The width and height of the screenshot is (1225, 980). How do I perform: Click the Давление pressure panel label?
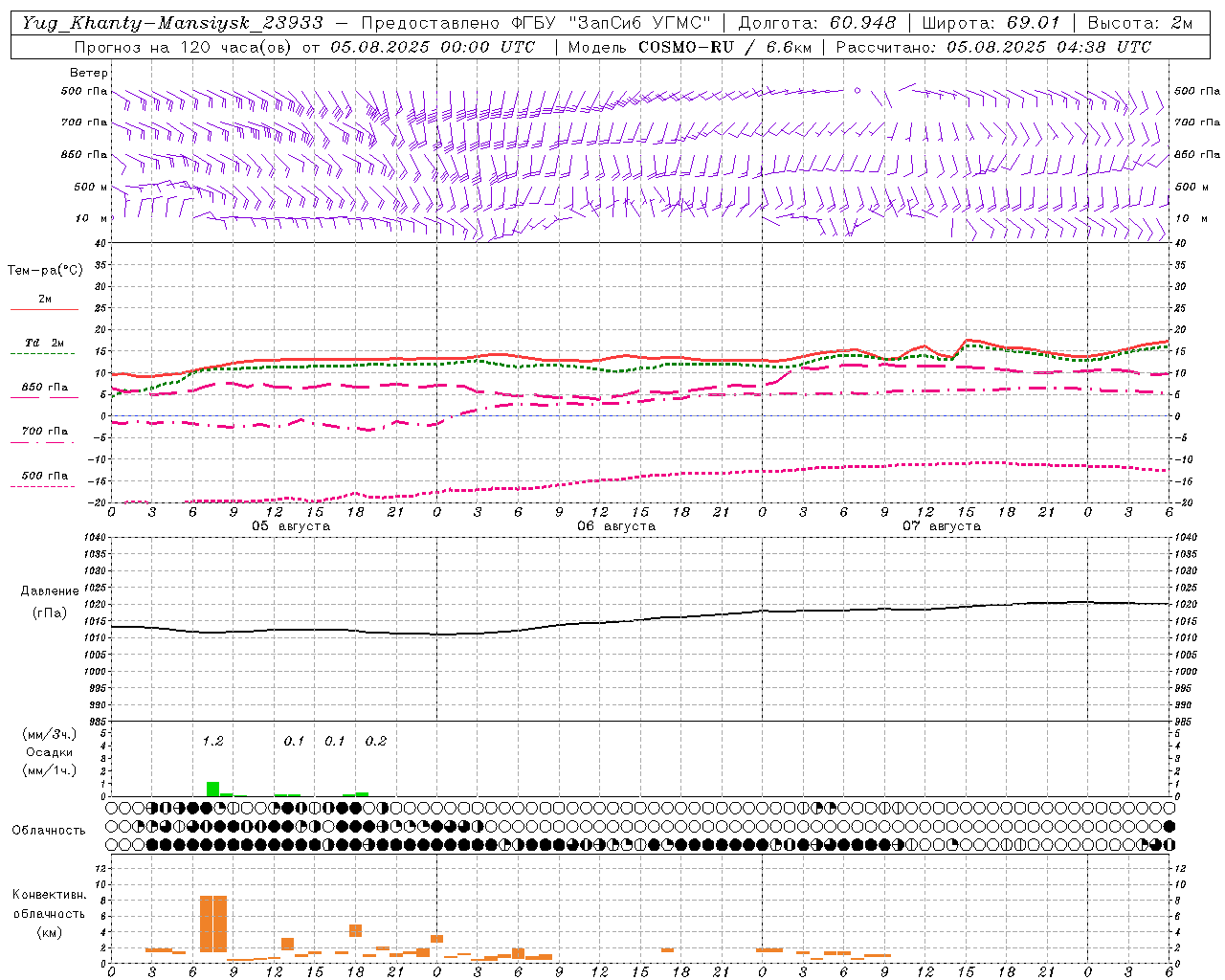pyautogui.click(x=50, y=591)
